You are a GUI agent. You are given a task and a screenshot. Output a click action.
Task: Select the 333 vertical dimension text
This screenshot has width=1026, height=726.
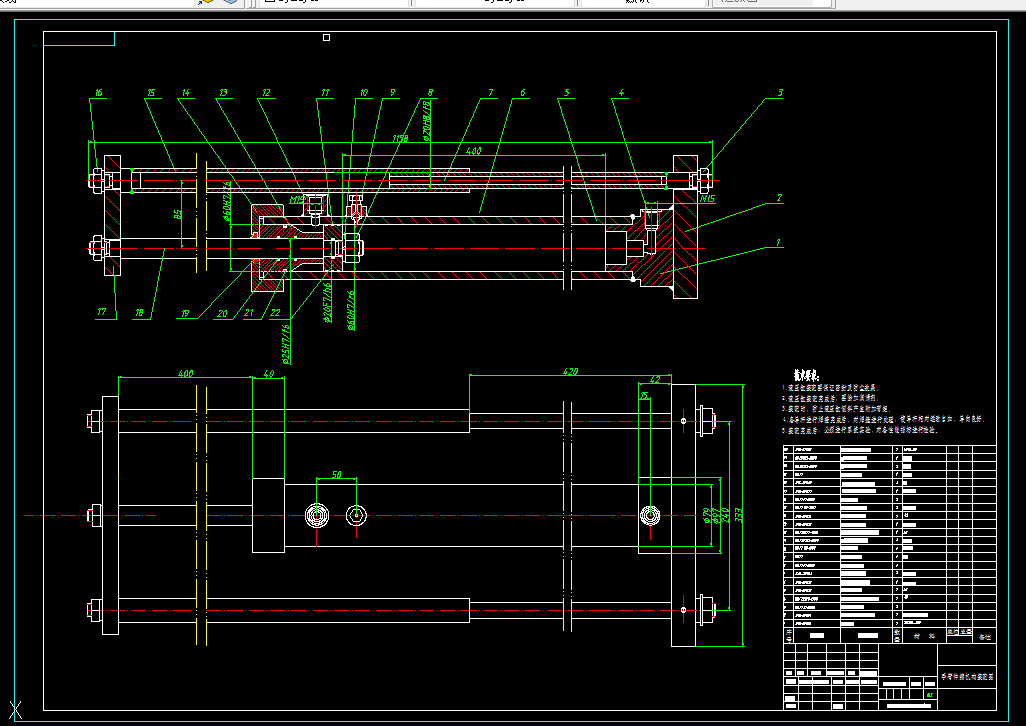(x=739, y=515)
